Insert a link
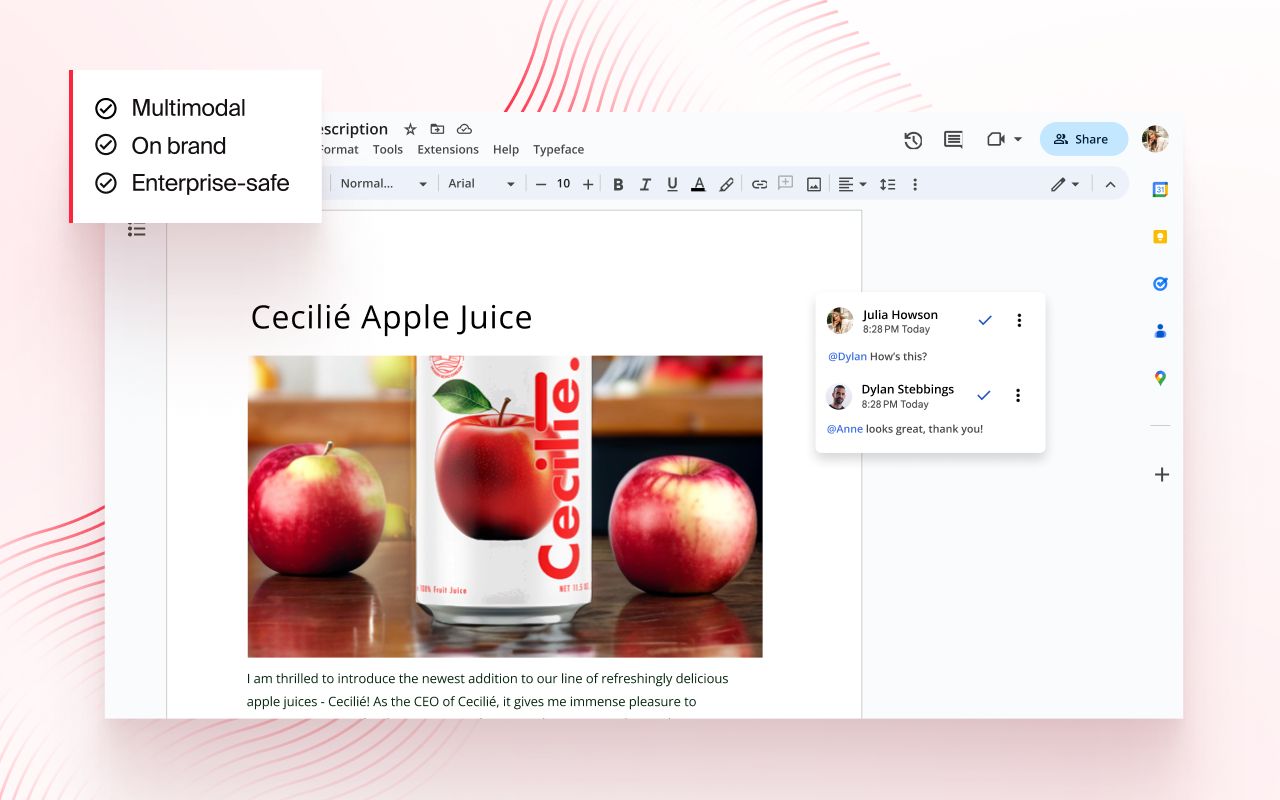 click(757, 184)
